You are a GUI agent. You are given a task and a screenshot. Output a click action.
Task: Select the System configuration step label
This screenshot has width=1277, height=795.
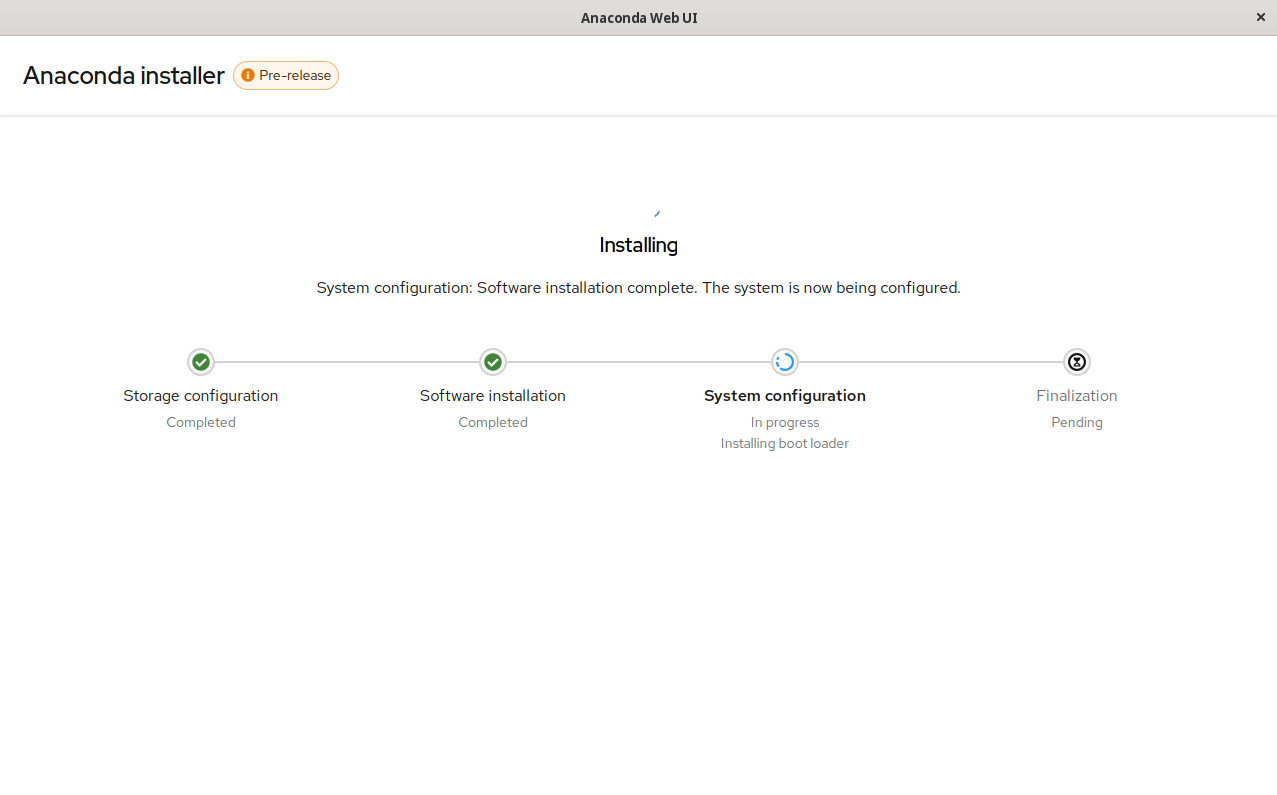click(785, 396)
